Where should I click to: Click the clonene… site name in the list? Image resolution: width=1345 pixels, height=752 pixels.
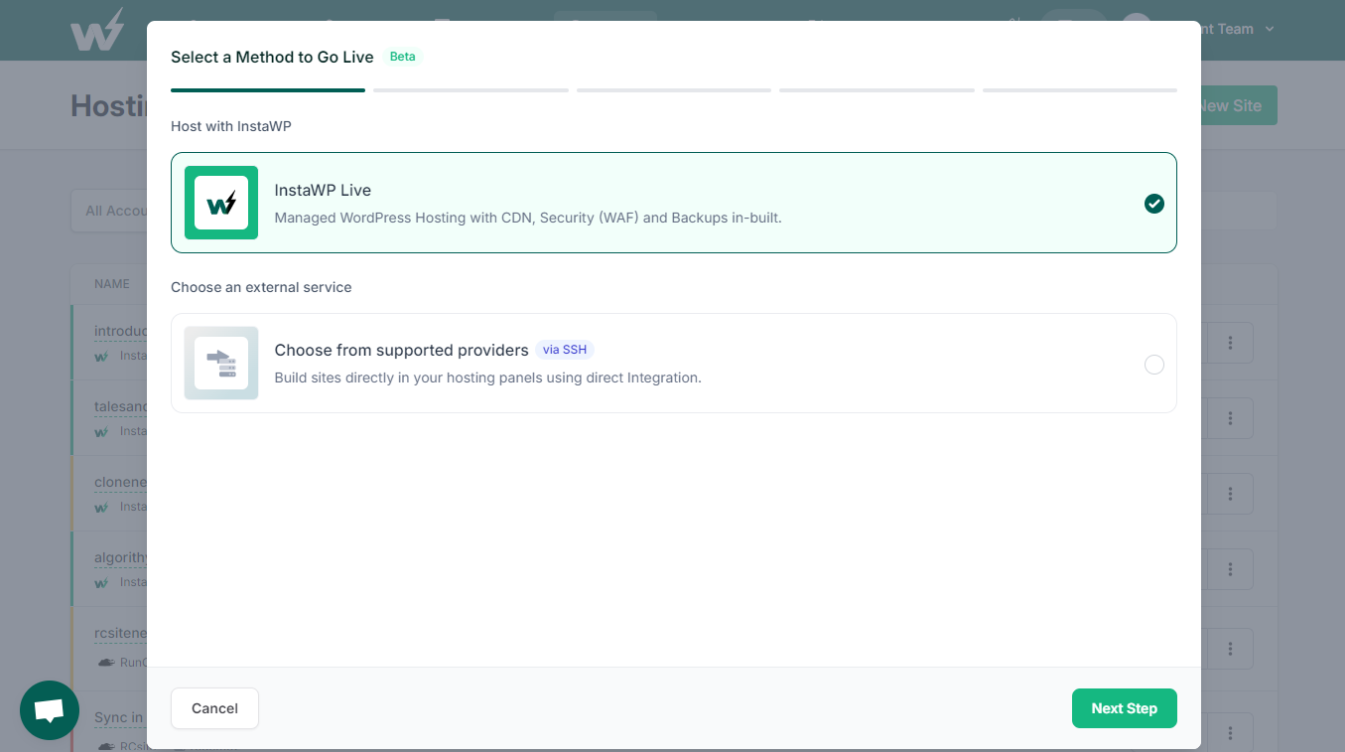tap(121, 482)
